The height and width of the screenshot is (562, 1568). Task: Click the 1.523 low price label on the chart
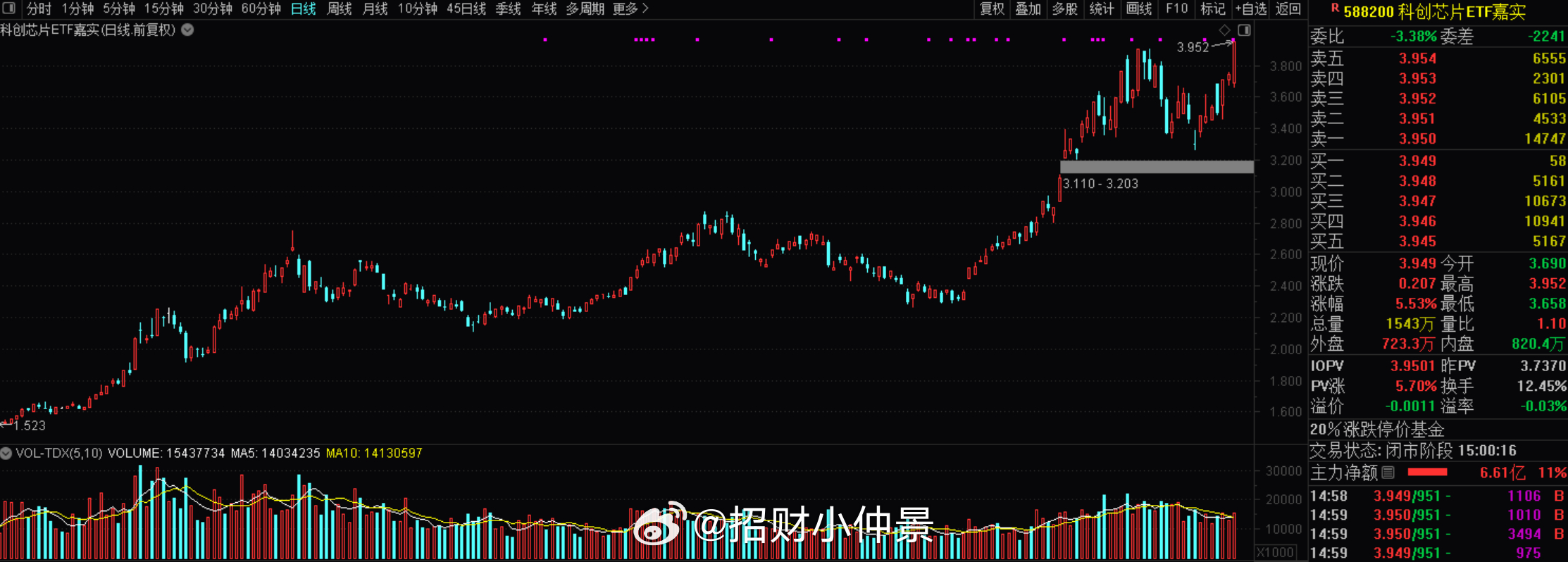click(30, 425)
